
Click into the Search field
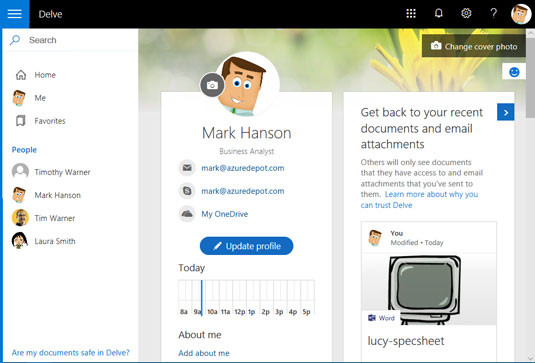71,40
